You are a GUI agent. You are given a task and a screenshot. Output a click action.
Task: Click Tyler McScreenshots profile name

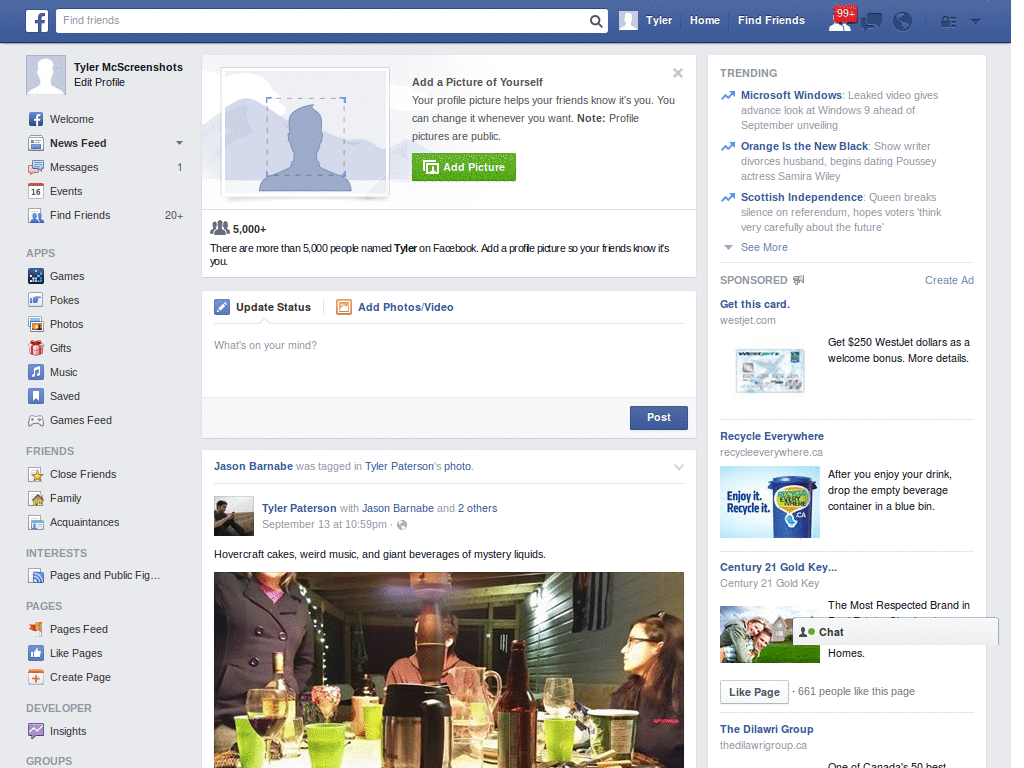pyautogui.click(x=128, y=67)
